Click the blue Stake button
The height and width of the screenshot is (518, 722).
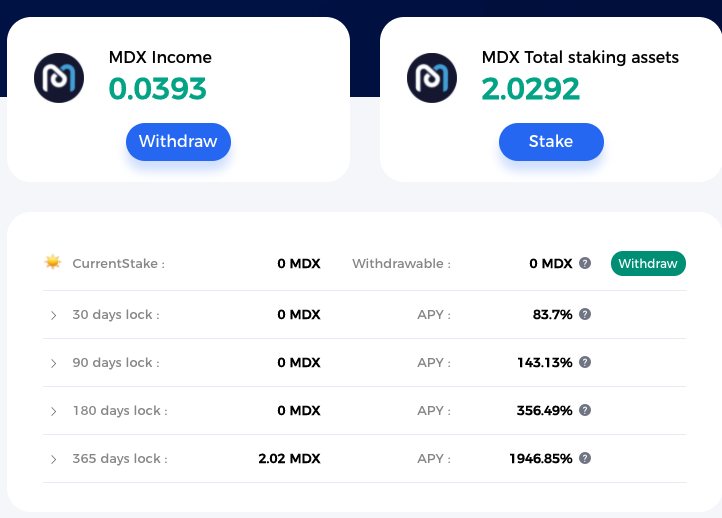coord(551,142)
